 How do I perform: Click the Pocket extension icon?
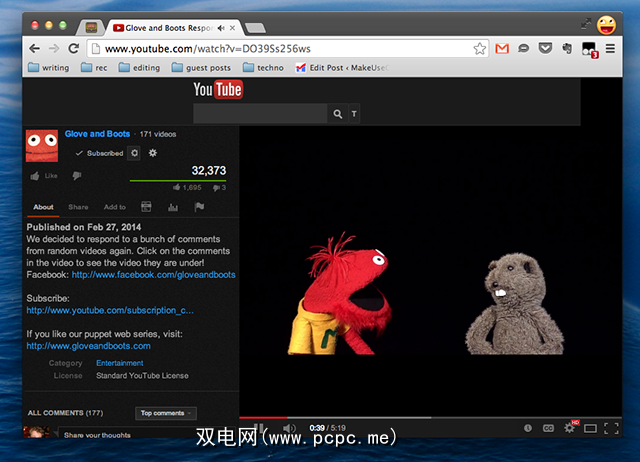[x=545, y=49]
